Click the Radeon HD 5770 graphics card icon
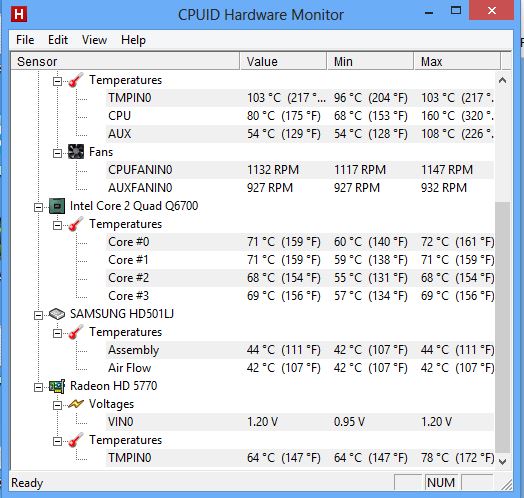Screen dimensions: 524x498 pyautogui.click(x=56, y=386)
